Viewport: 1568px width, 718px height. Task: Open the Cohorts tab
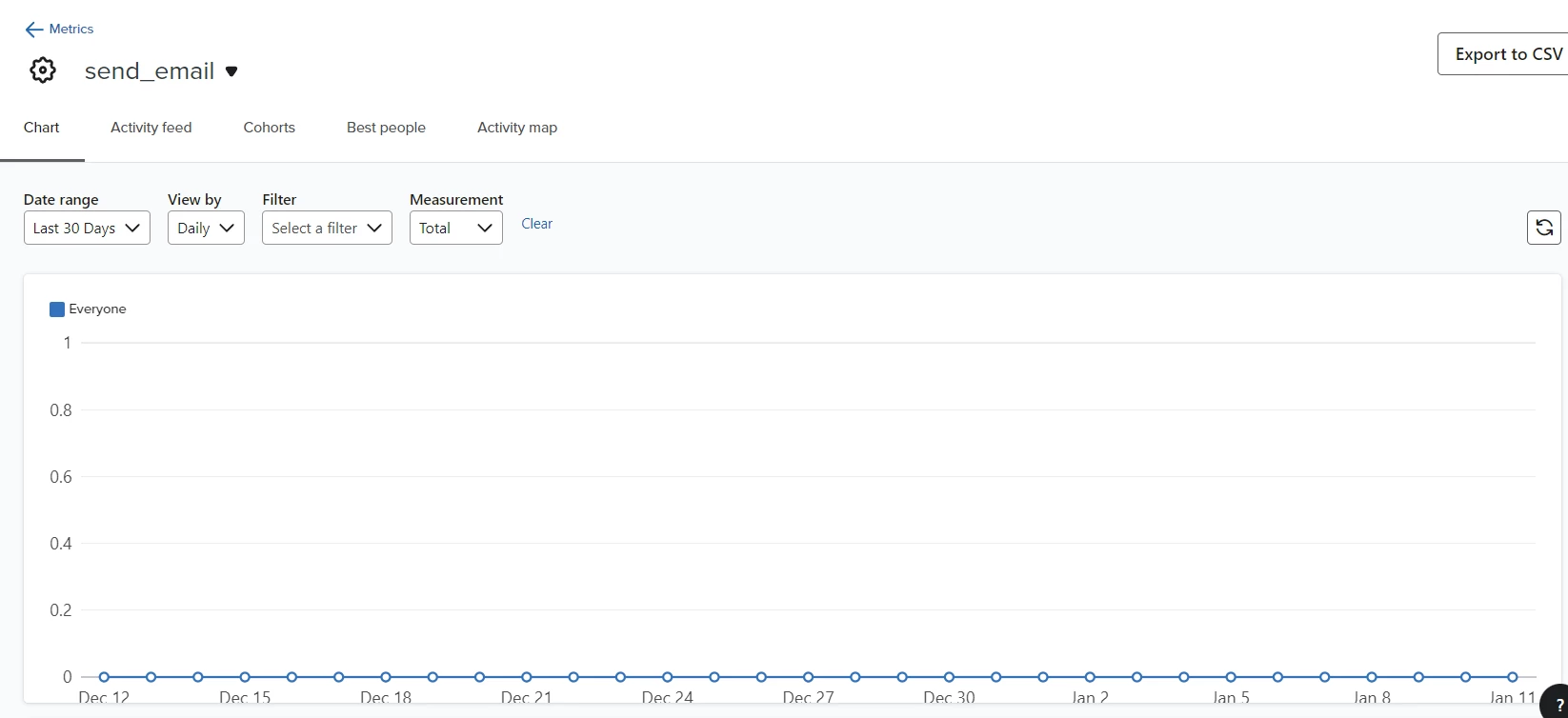(x=270, y=128)
